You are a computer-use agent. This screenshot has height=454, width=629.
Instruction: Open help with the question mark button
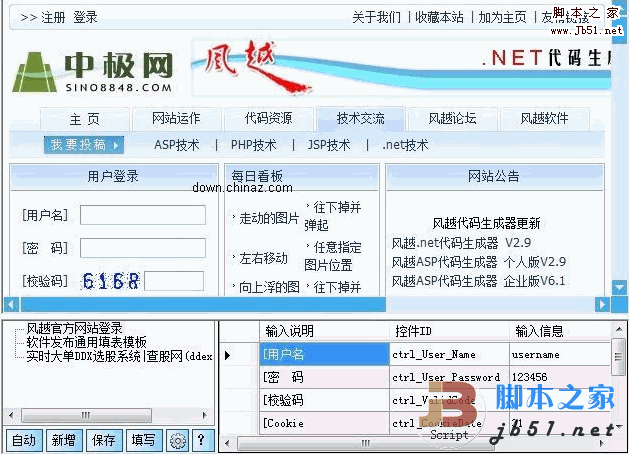pos(201,440)
